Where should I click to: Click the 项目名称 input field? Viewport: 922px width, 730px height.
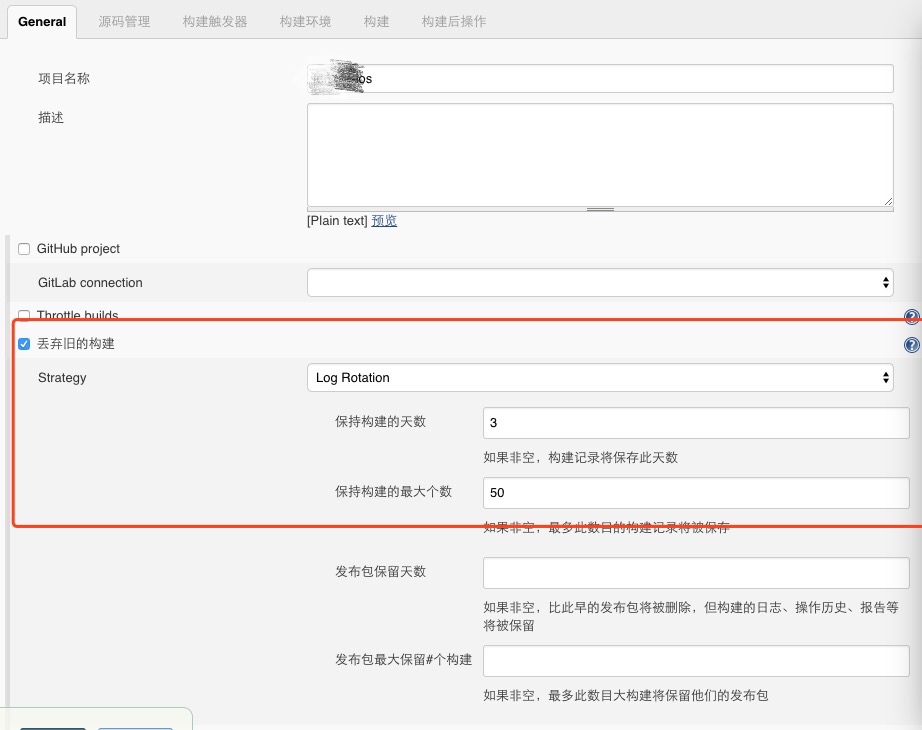click(x=600, y=79)
